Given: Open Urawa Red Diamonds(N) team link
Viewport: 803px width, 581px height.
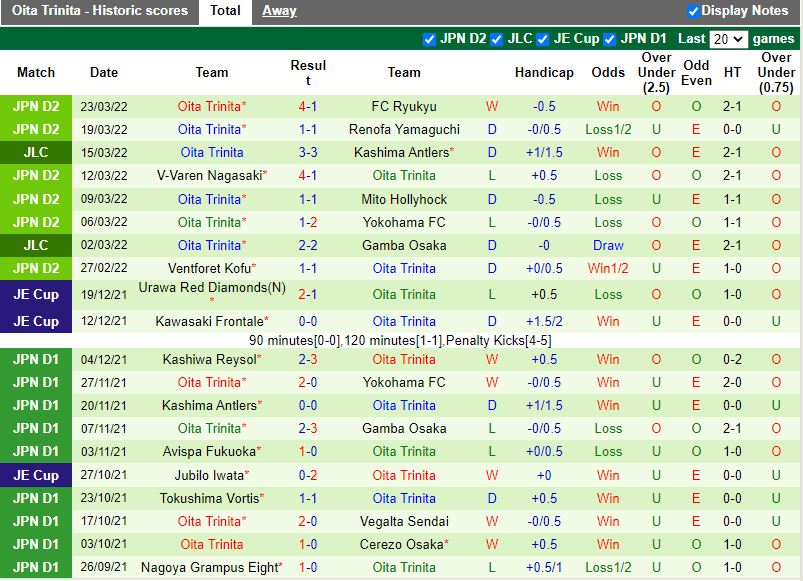Looking at the screenshot, I should (x=212, y=288).
